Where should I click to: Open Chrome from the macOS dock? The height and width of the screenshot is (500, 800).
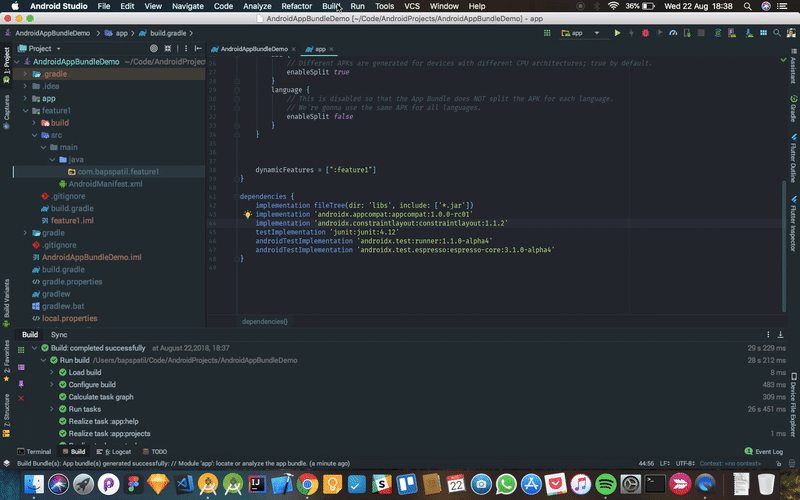point(306,484)
